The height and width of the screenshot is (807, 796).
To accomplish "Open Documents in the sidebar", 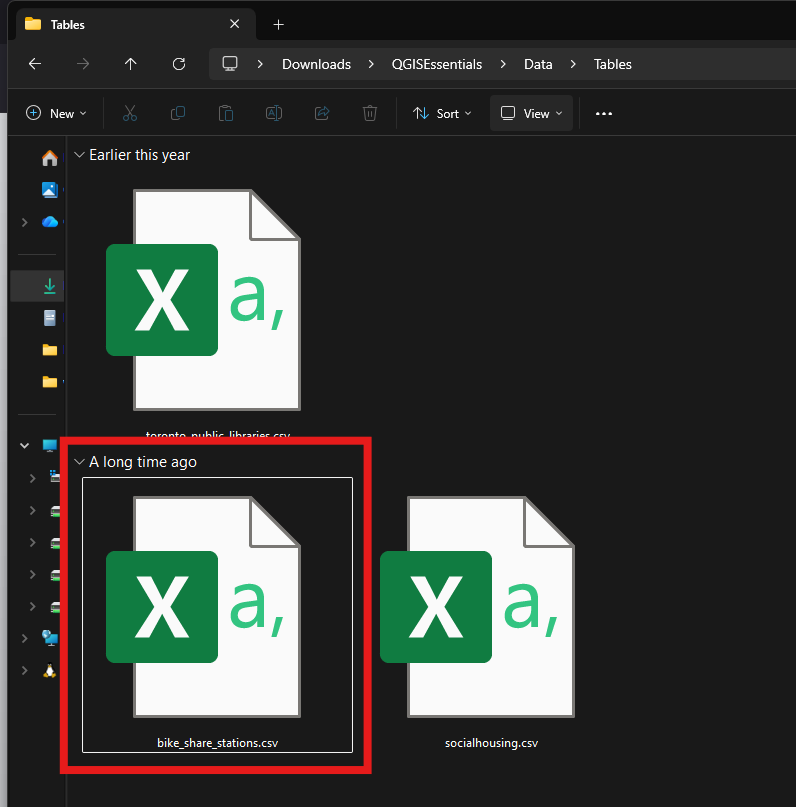I will click(50, 318).
